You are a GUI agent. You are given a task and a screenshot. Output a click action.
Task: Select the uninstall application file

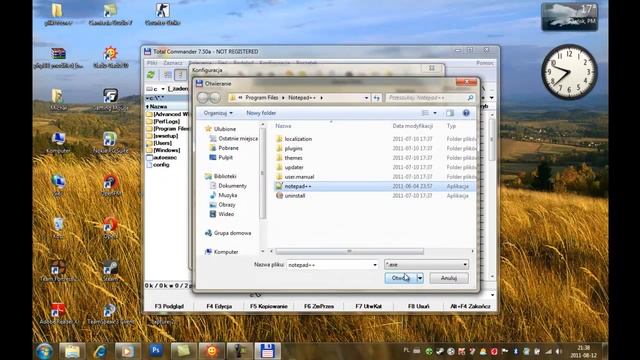375,196
